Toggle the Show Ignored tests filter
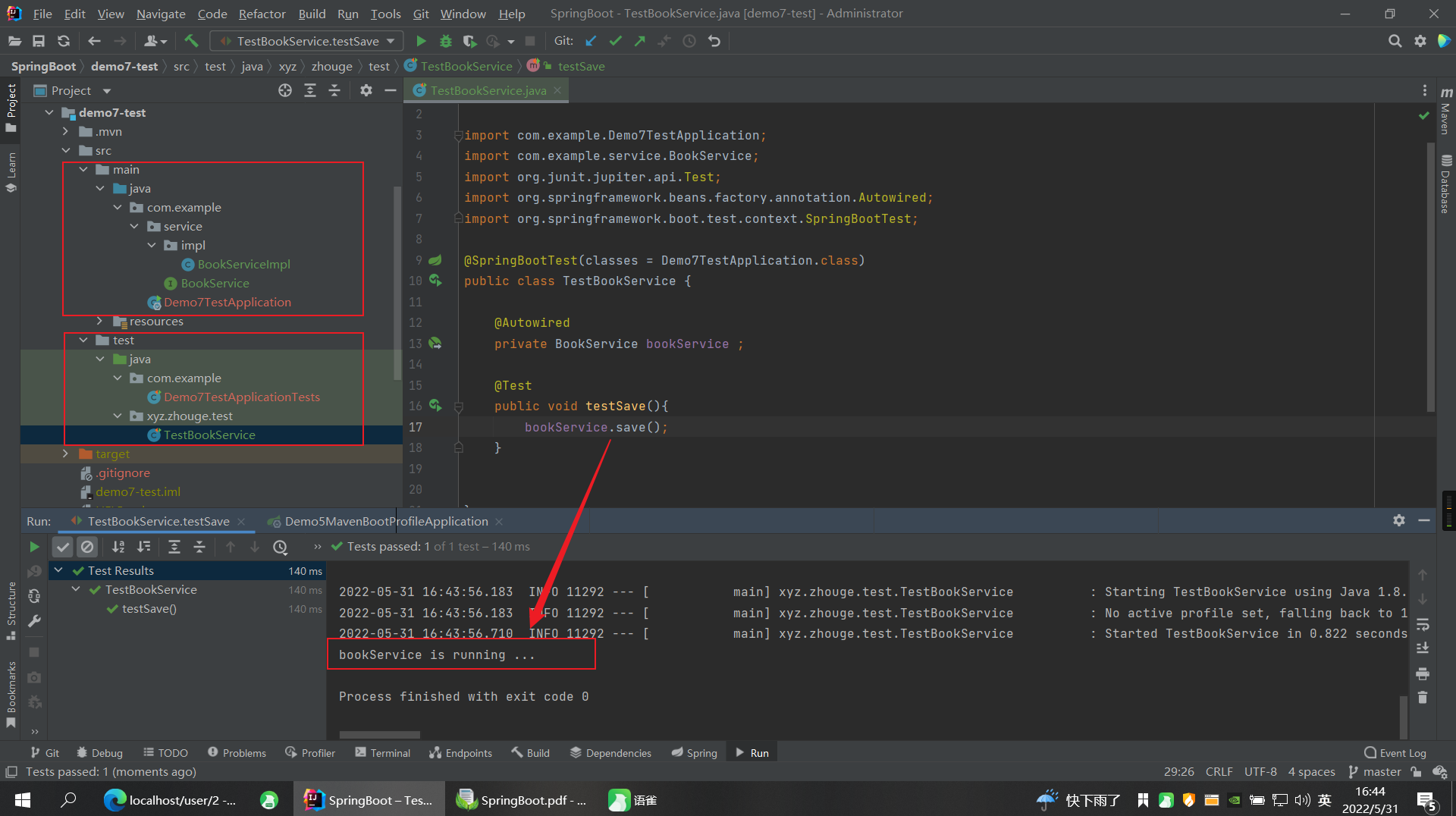1456x816 pixels. click(x=87, y=546)
